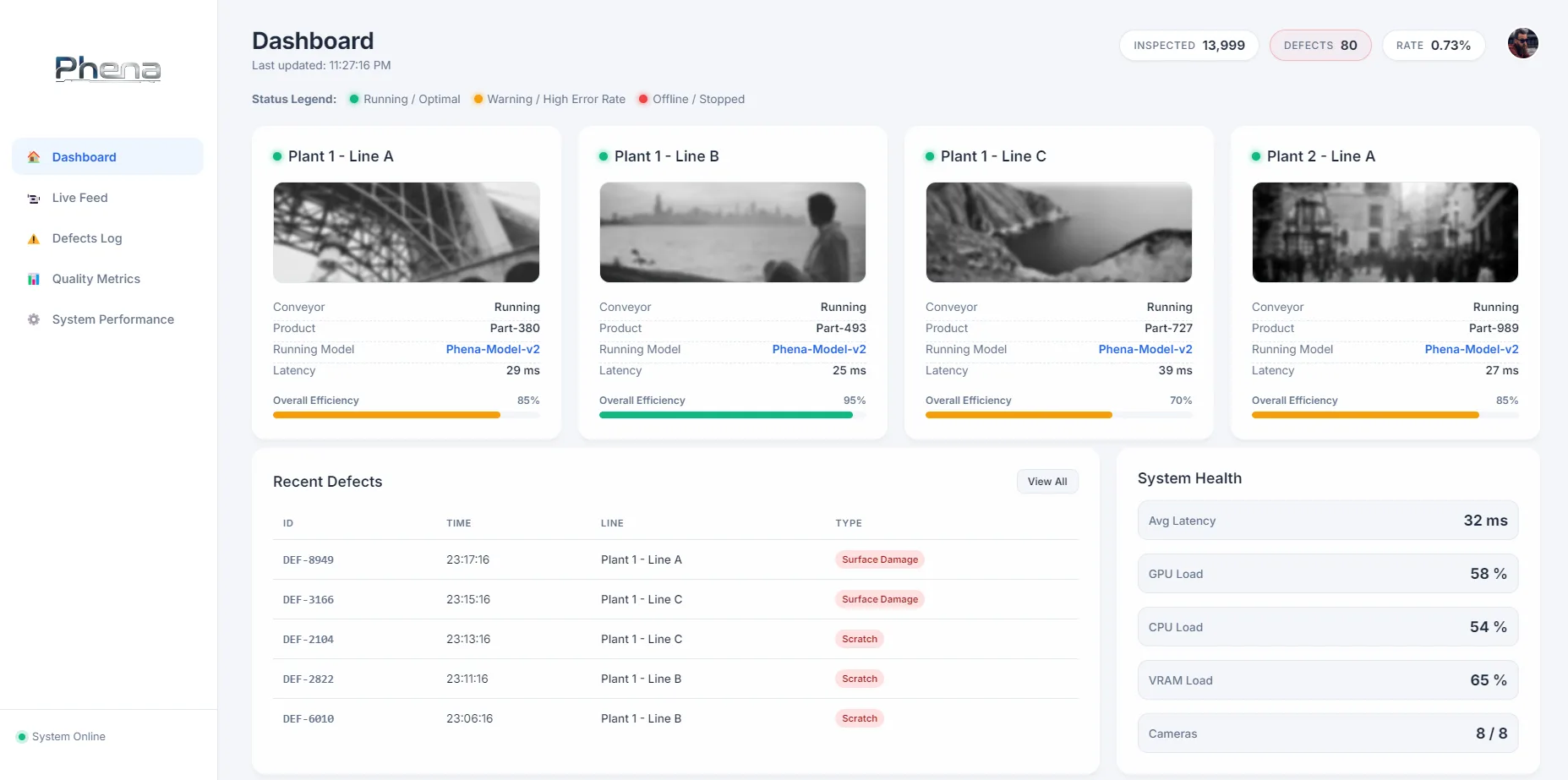Click the Defects Log warning triangle icon
This screenshot has height=780, width=1568.
coord(33,238)
